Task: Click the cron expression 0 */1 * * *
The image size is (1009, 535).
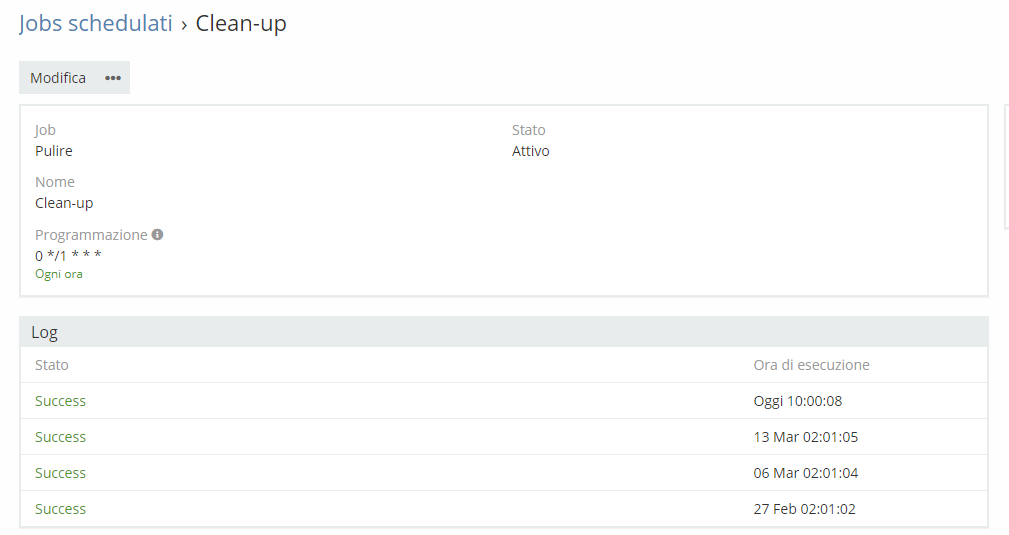Action: 68,255
